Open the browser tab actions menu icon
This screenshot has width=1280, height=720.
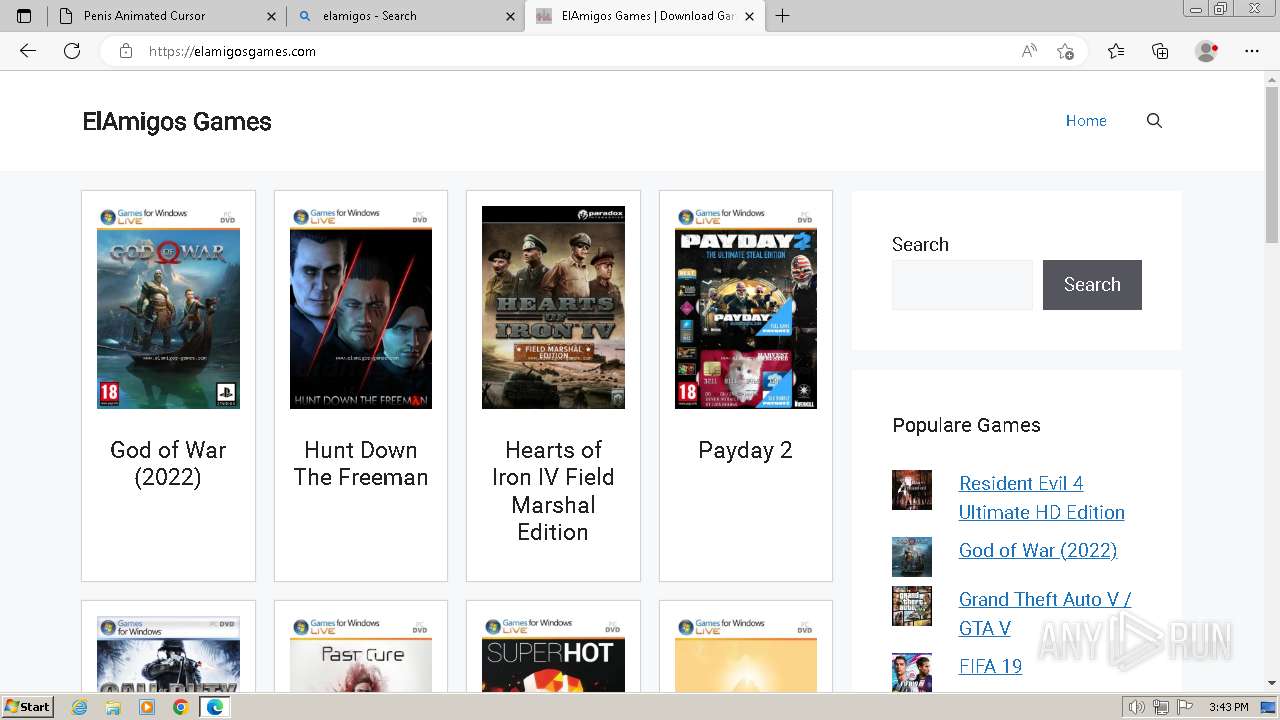point(24,16)
